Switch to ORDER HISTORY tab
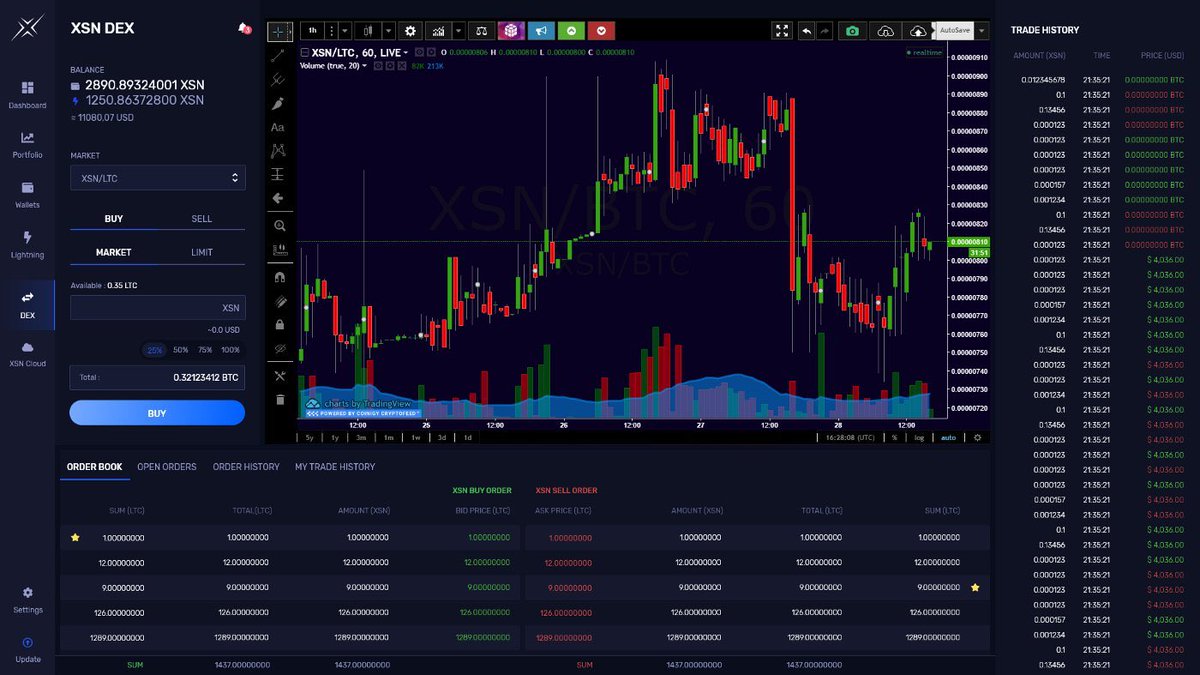Screen dimensions: 1200x675 [246, 467]
